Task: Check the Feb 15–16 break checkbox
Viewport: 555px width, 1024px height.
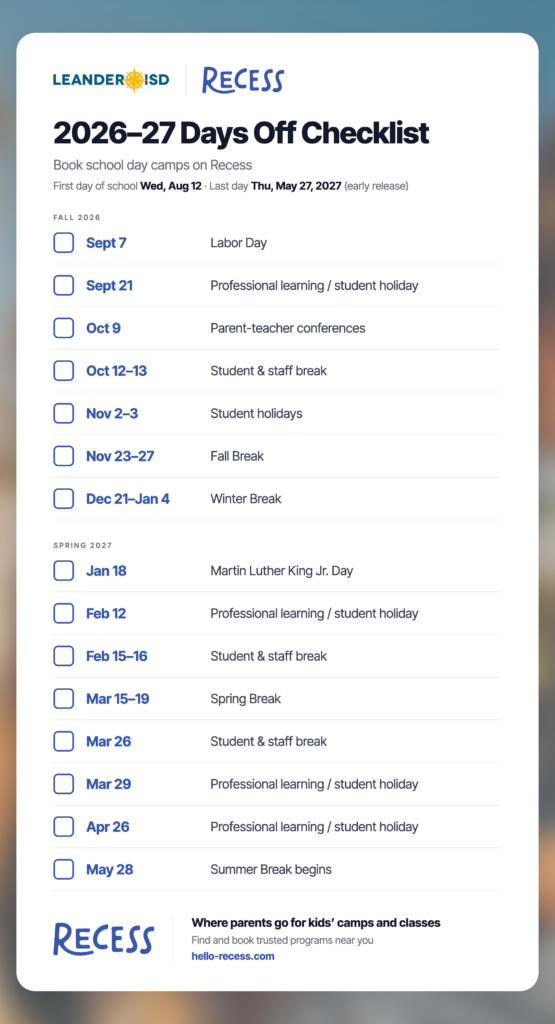Action: tap(63, 656)
